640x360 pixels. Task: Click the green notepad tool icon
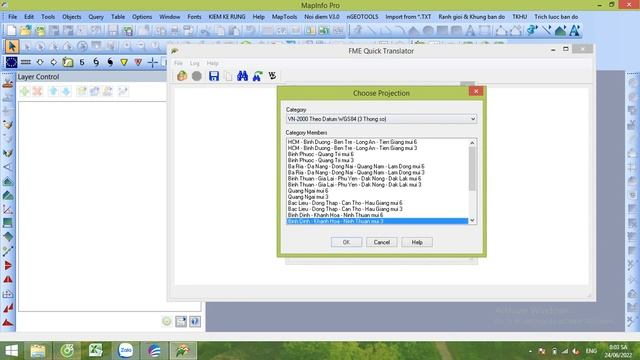[68, 62]
